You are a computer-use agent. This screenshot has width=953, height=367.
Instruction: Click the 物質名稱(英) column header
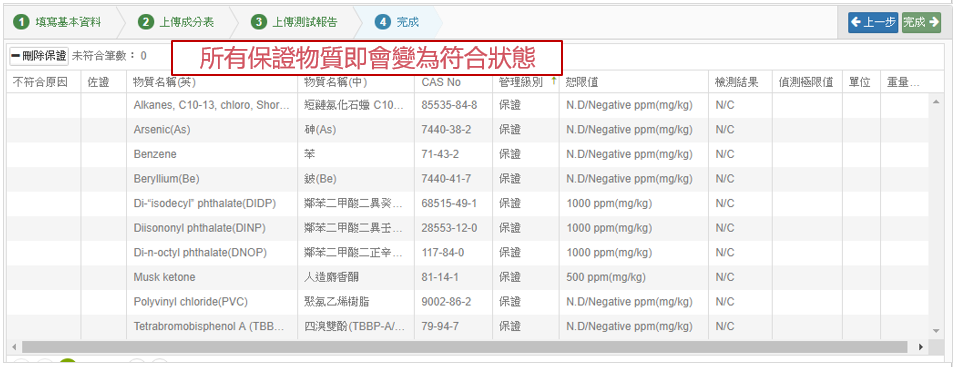[212, 83]
